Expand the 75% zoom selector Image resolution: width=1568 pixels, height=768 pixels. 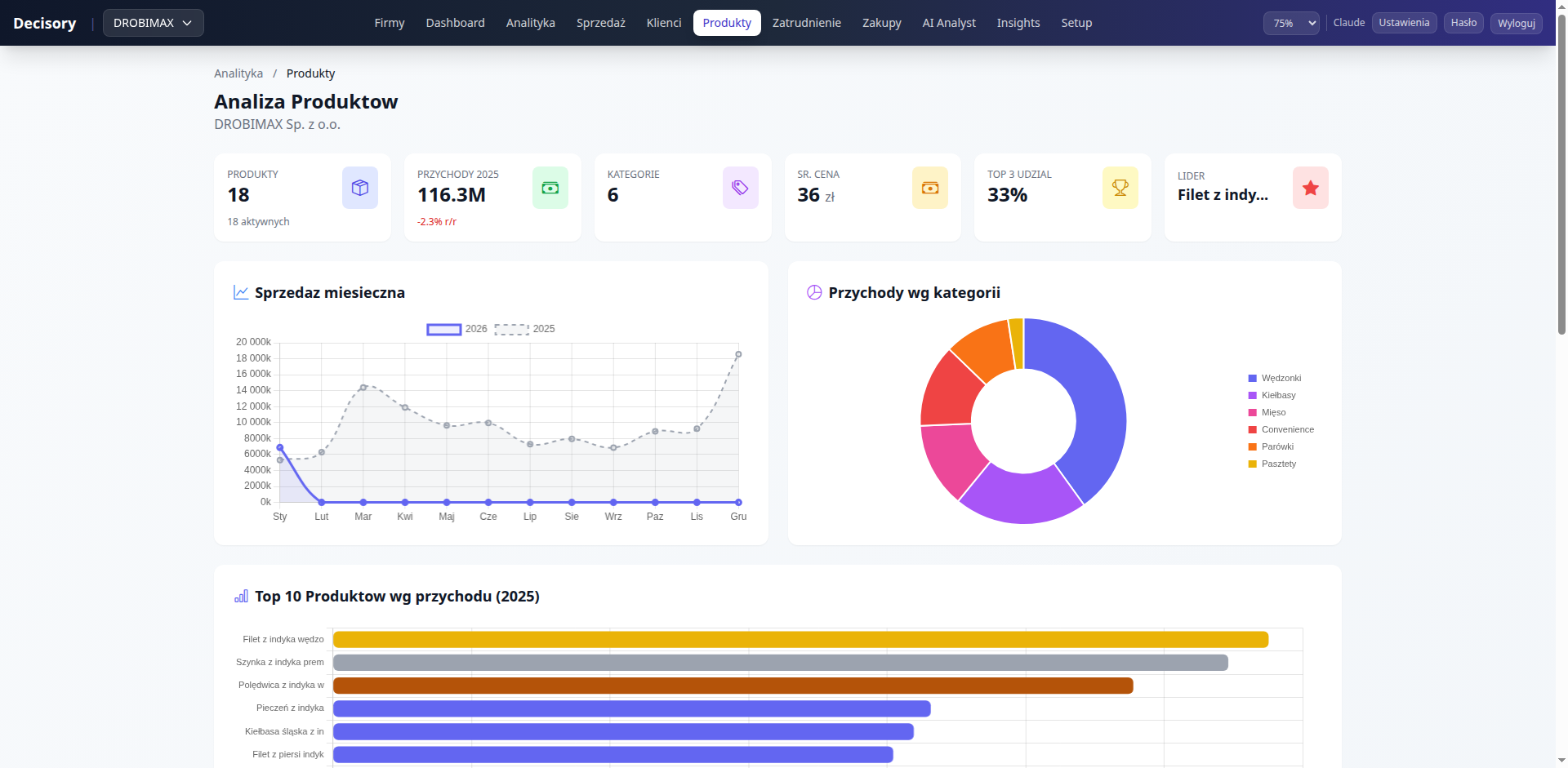(1290, 23)
